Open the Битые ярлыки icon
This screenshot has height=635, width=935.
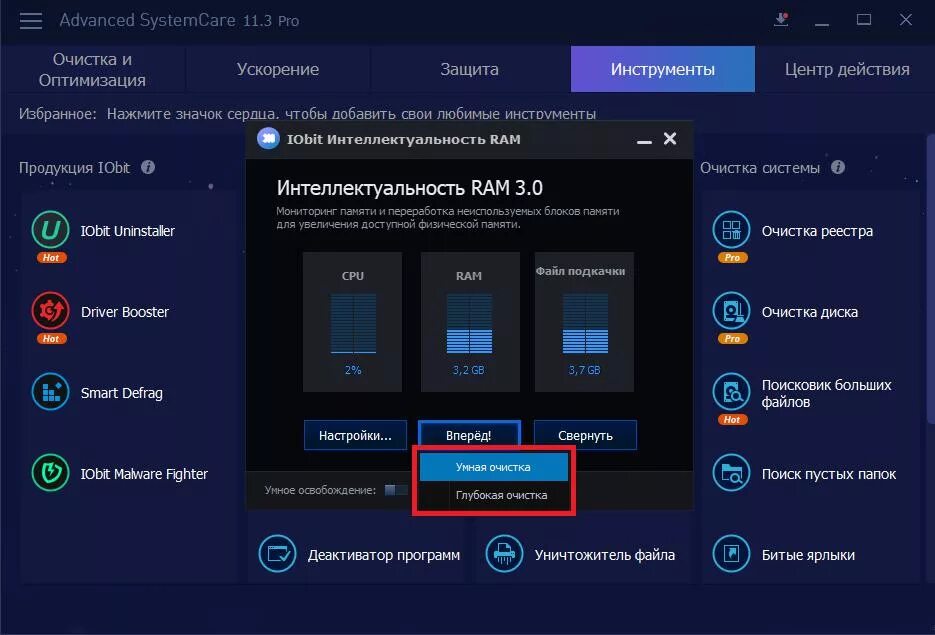(731, 554)
